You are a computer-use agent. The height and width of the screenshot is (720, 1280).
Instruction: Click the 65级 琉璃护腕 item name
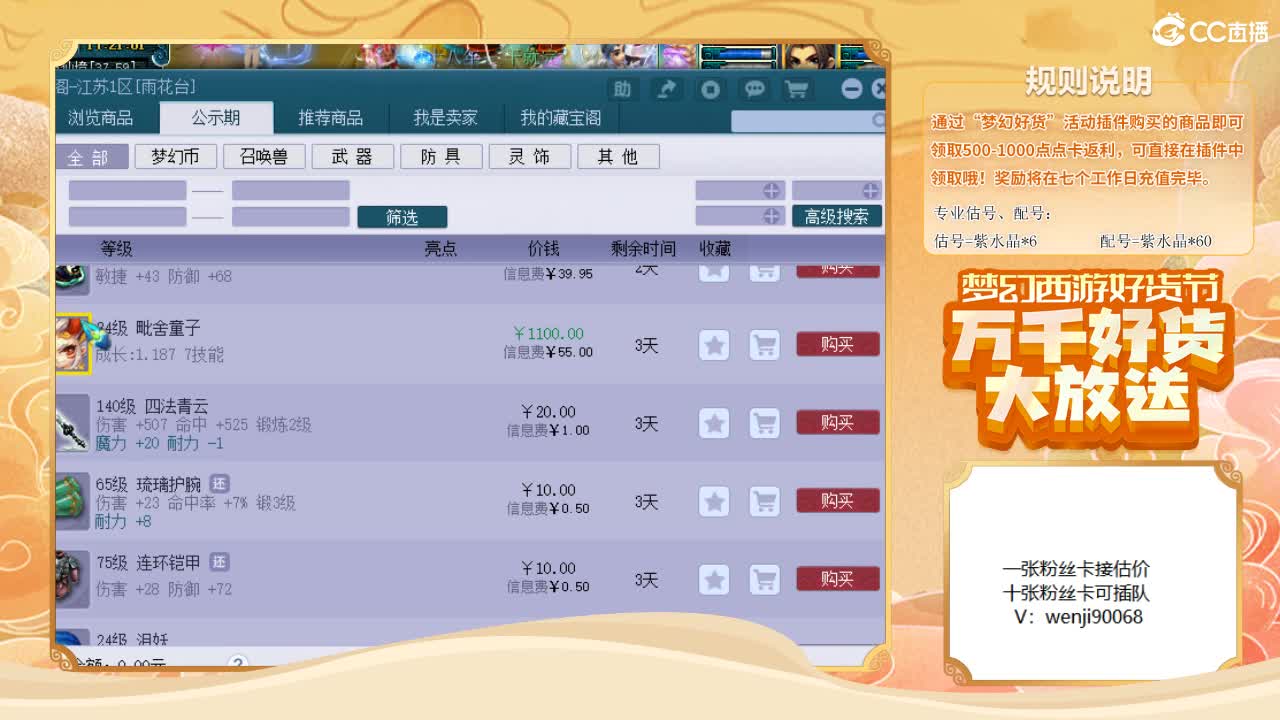[x=150, y=484]
